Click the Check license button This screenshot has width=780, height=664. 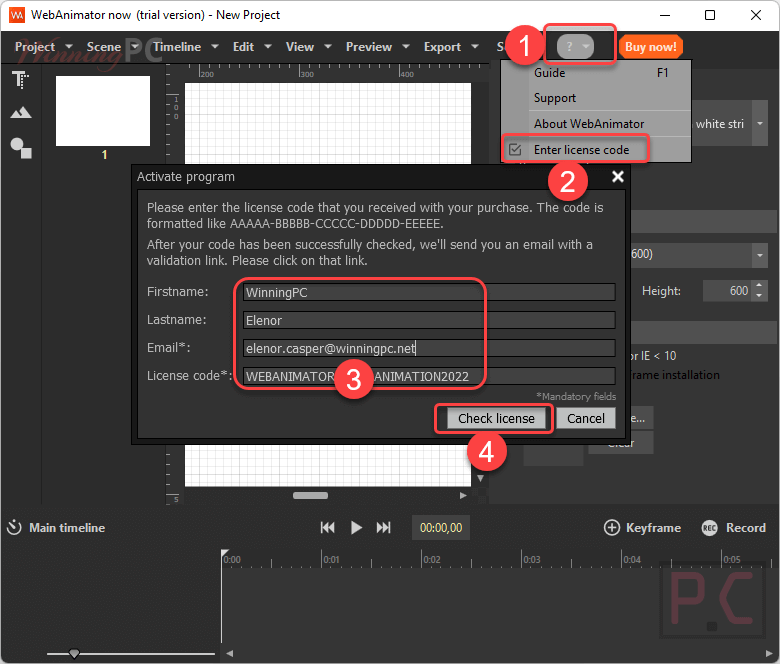[496, 418]
